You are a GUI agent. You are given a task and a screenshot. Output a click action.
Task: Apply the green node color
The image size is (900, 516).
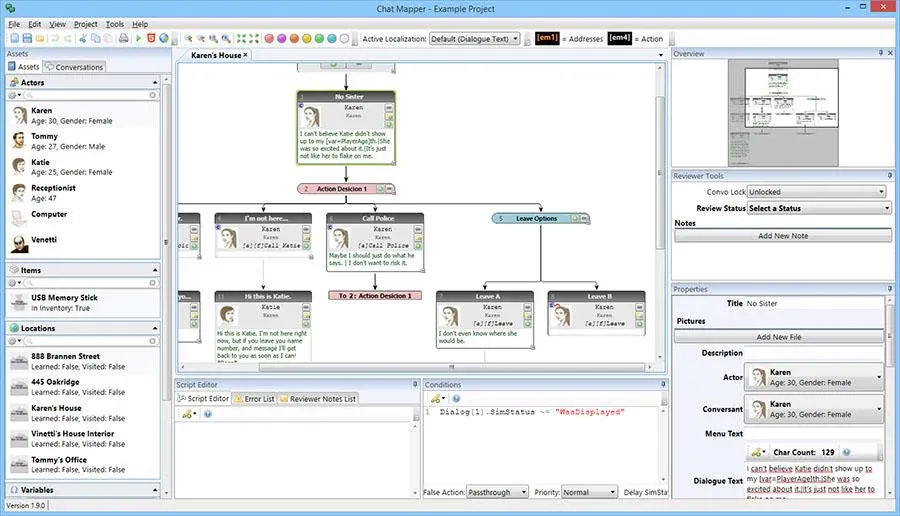319,38
